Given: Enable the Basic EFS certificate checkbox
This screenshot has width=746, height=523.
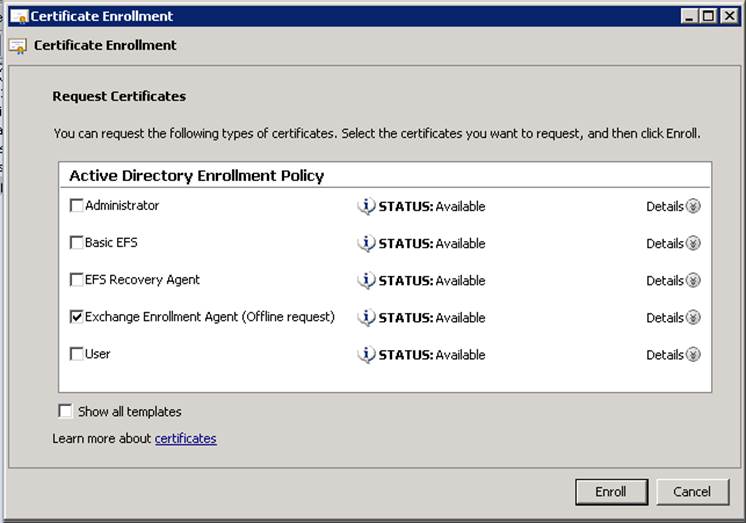Looking at the screenshot, I should 77,243.
